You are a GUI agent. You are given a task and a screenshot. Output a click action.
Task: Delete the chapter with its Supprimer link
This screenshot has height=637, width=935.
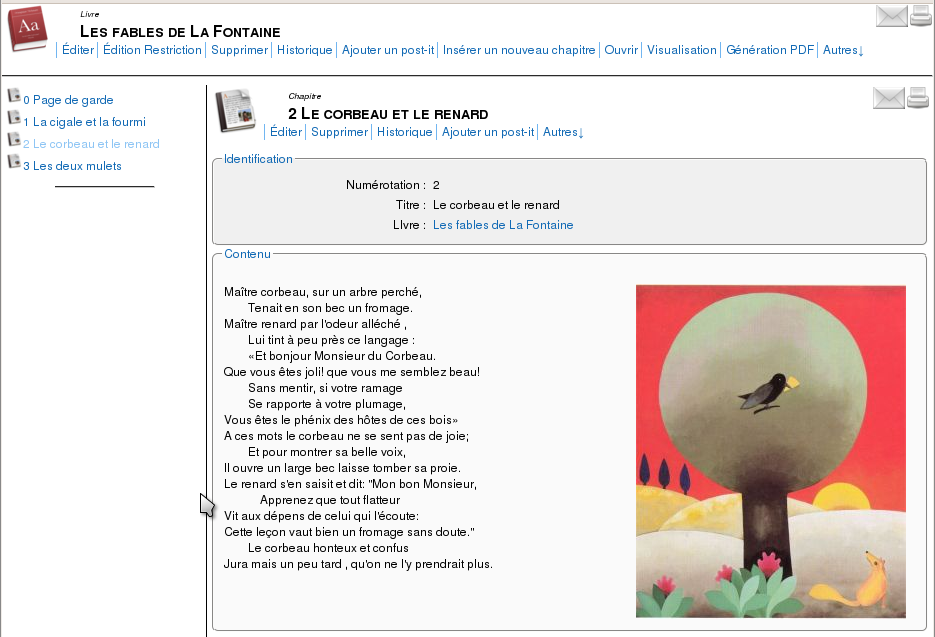(x=340, y=132)
